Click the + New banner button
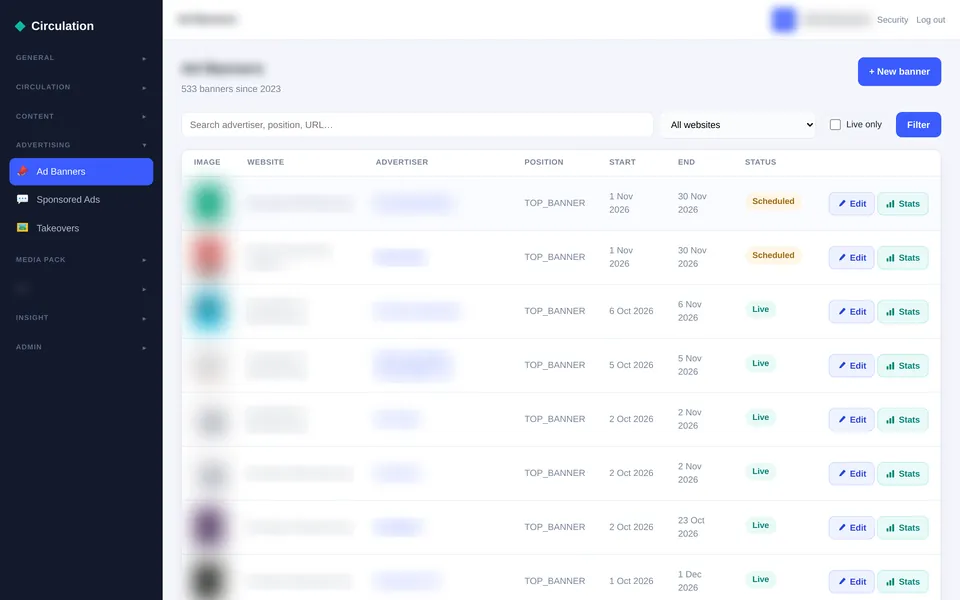Viewport: 960px width, 600px height. [x=899, y=72]
